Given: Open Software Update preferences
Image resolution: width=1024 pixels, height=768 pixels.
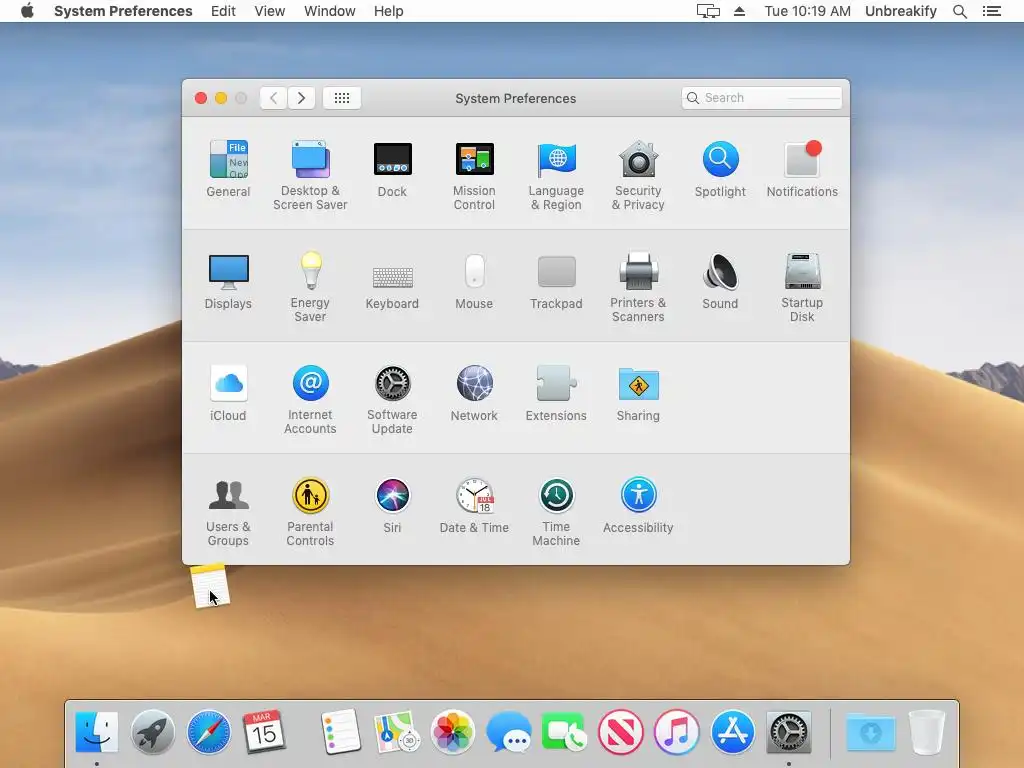Looking at the screenshot, I should tap(392, 400).
